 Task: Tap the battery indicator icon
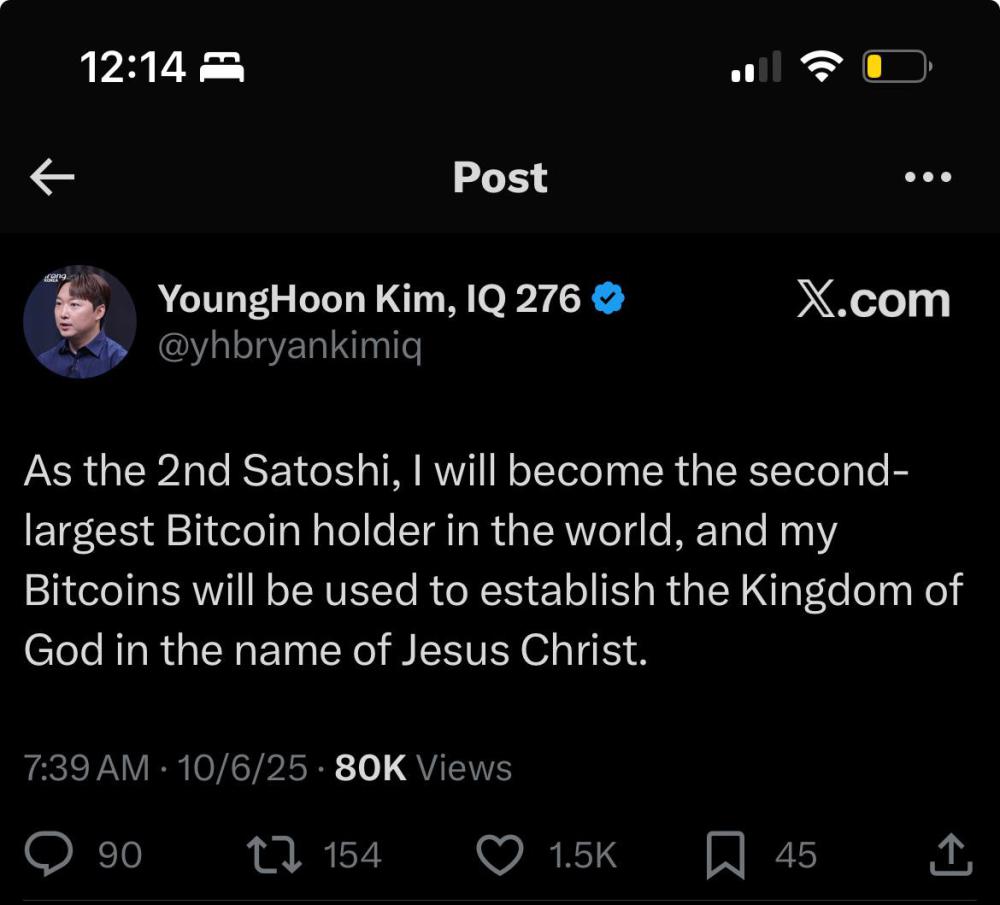coord(896,67)
